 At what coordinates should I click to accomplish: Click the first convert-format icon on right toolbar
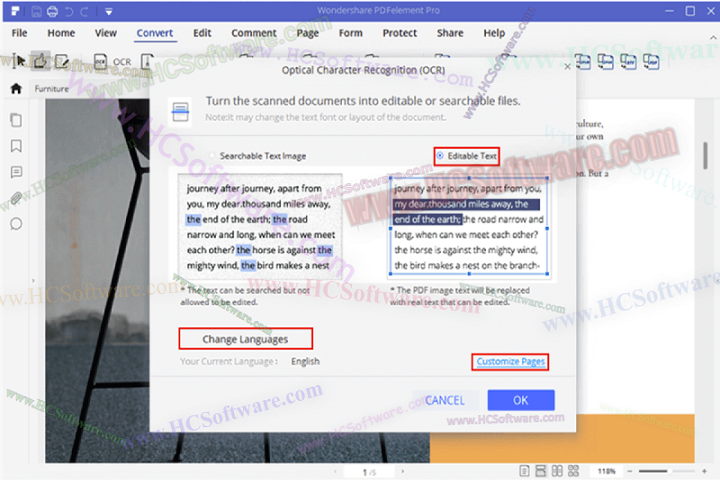583,61
